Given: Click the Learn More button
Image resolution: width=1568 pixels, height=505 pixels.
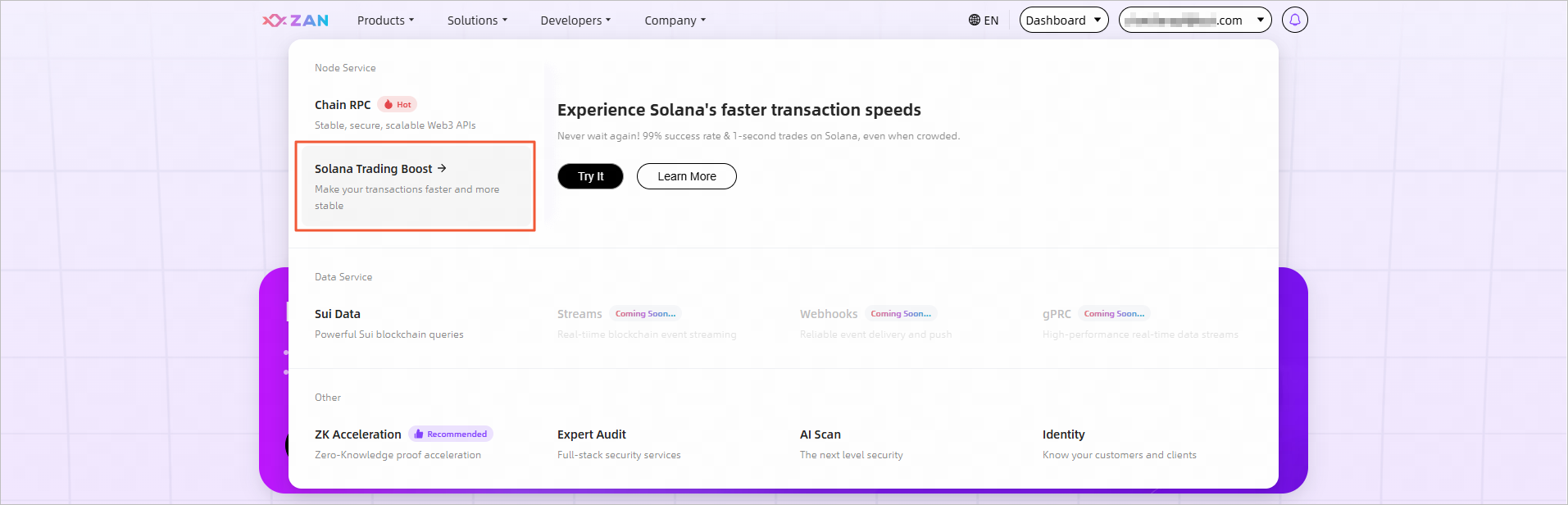Looking at the screenshot, I should (x=687, y=176).
